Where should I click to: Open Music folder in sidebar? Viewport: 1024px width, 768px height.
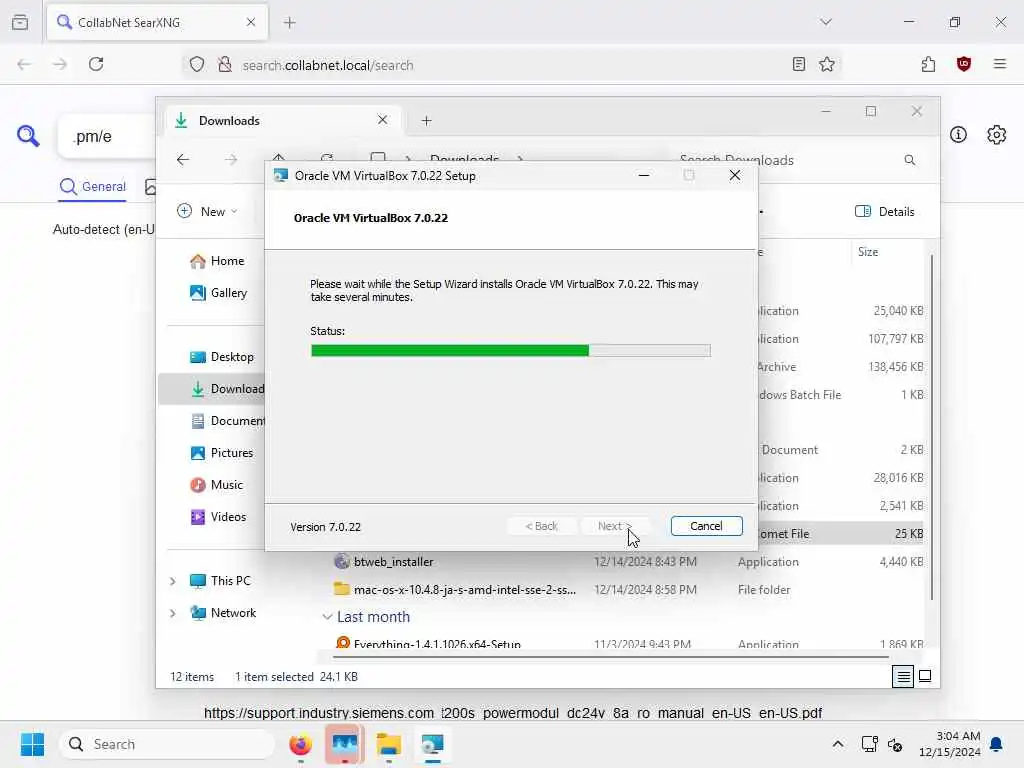(216, 485)
